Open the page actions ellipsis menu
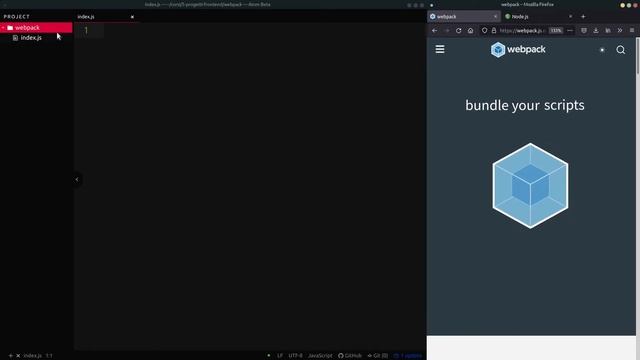 (570, 31)
